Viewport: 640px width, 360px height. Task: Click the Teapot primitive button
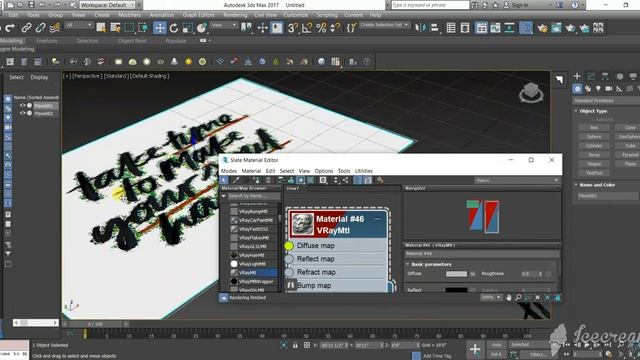click(594, 164)
